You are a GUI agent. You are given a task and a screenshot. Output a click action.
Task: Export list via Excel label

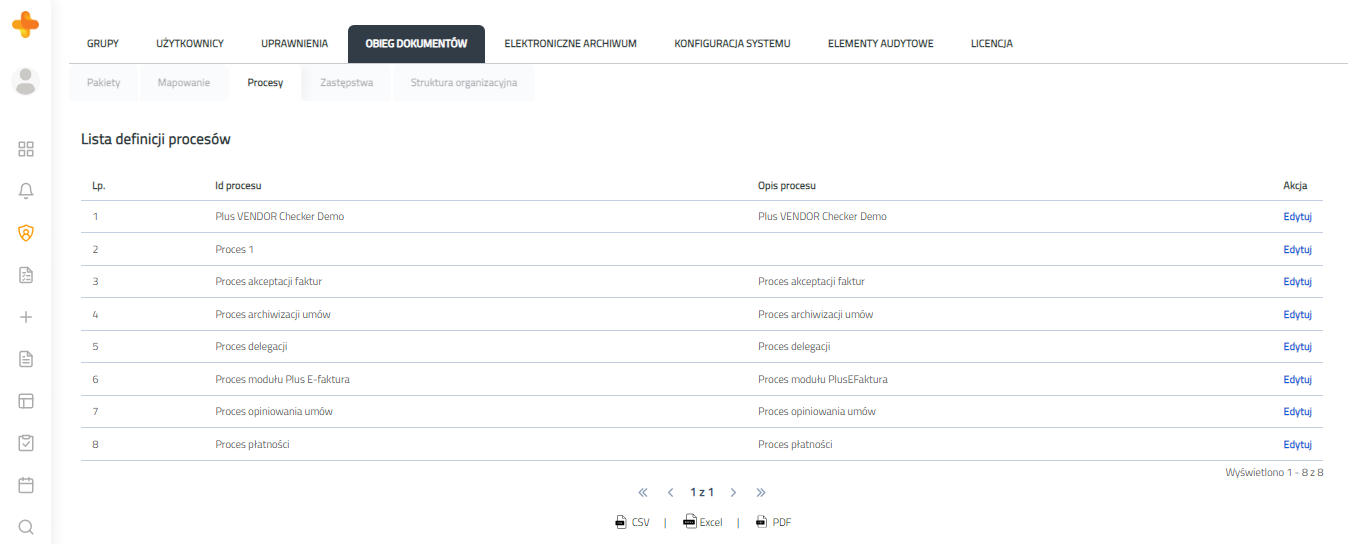click(x=710, y=522)
